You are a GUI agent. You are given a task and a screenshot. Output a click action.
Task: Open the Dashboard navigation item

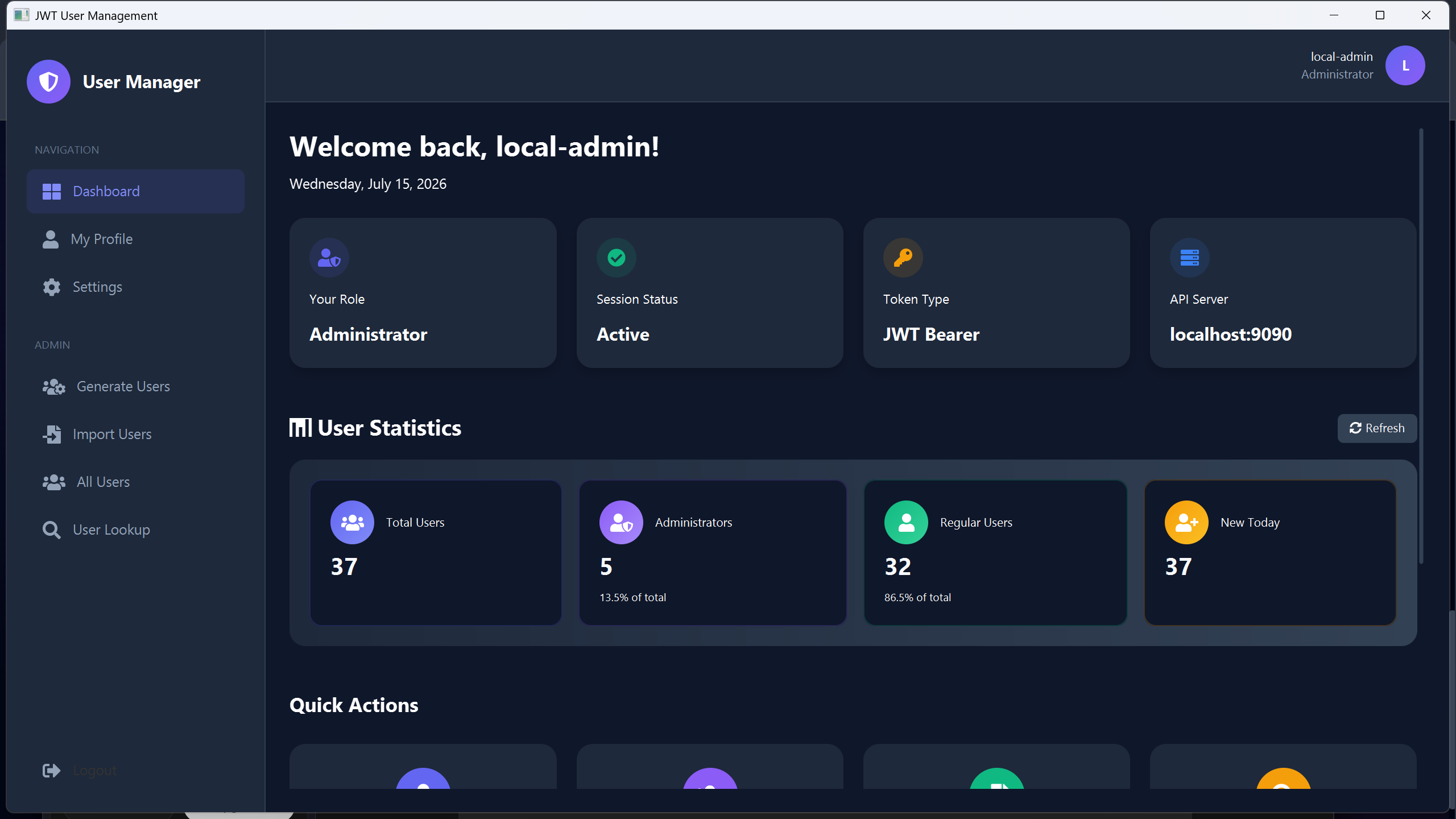(135, 191)
